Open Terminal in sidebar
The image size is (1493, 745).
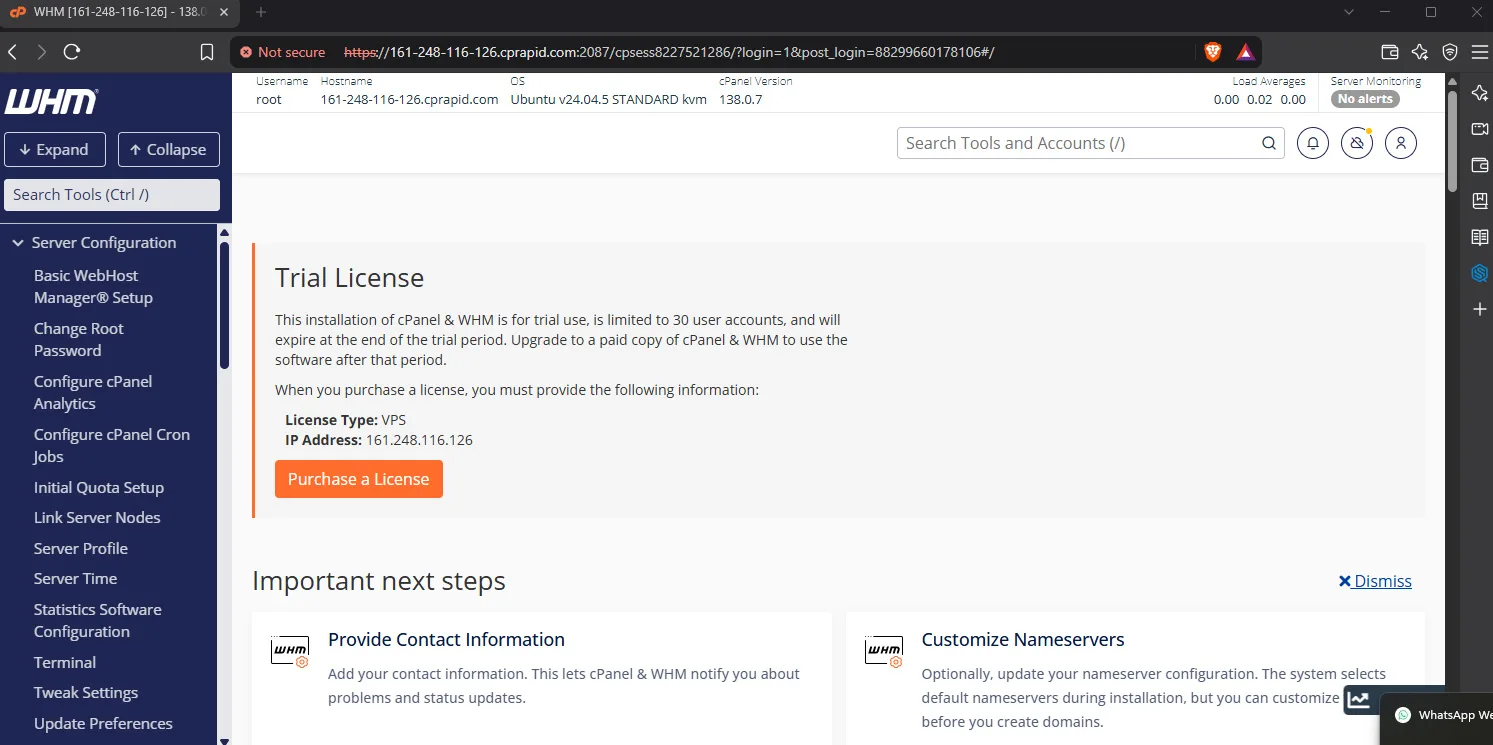tap(65, 662)
